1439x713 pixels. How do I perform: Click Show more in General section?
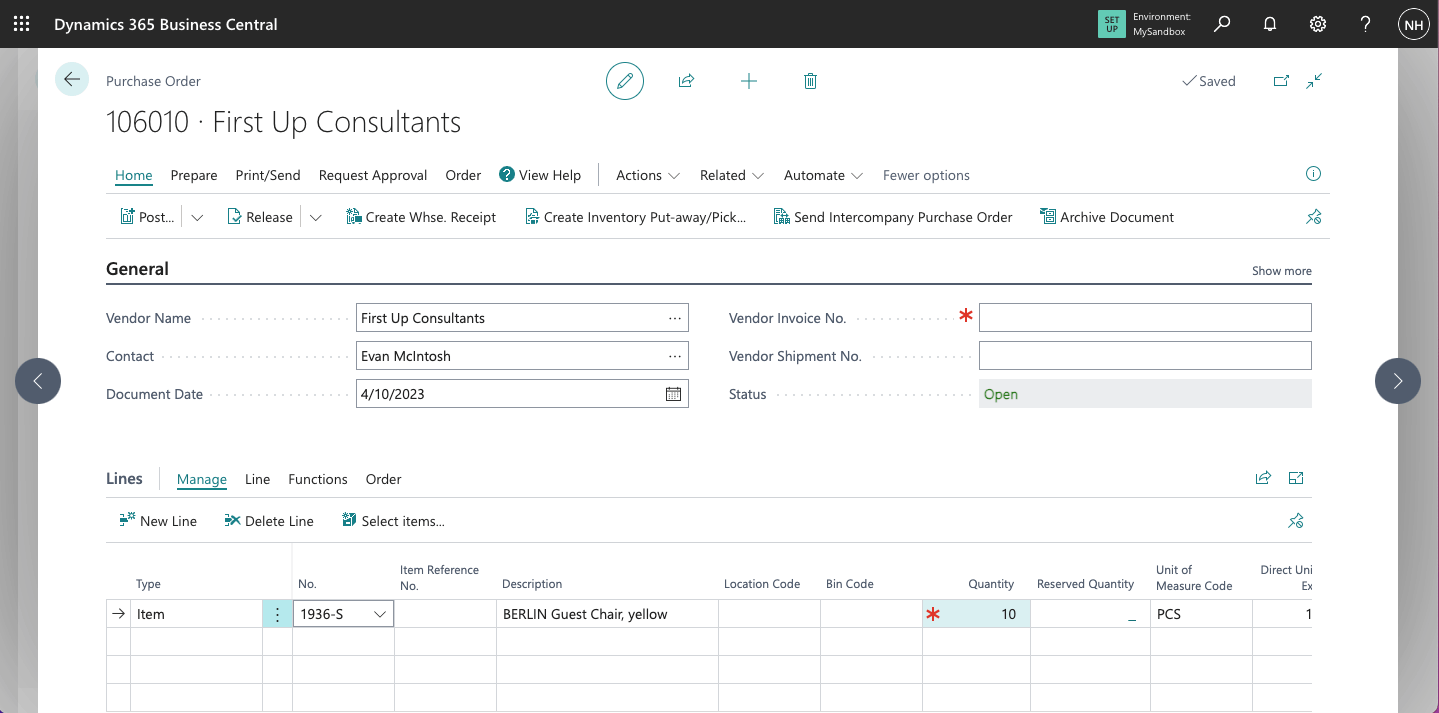(x=1281, y=271)
